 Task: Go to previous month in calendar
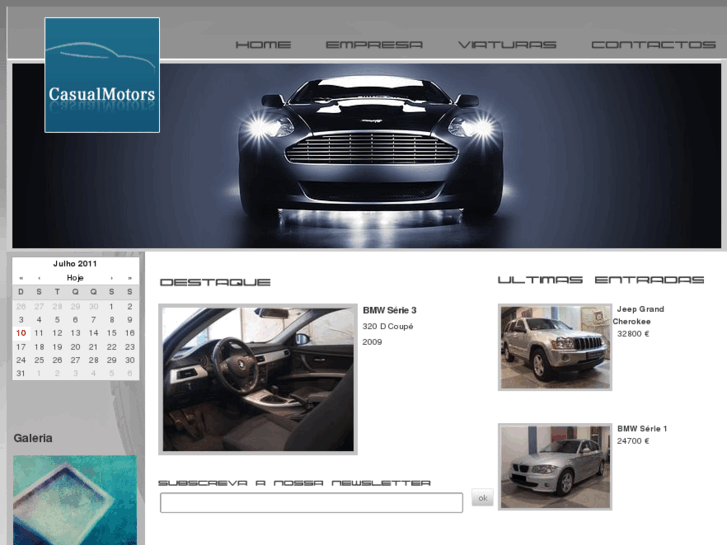39,278
